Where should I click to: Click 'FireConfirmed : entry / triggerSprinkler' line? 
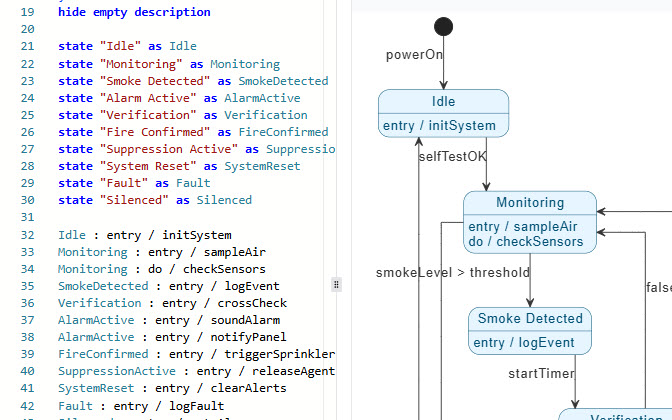coord(197,354)
